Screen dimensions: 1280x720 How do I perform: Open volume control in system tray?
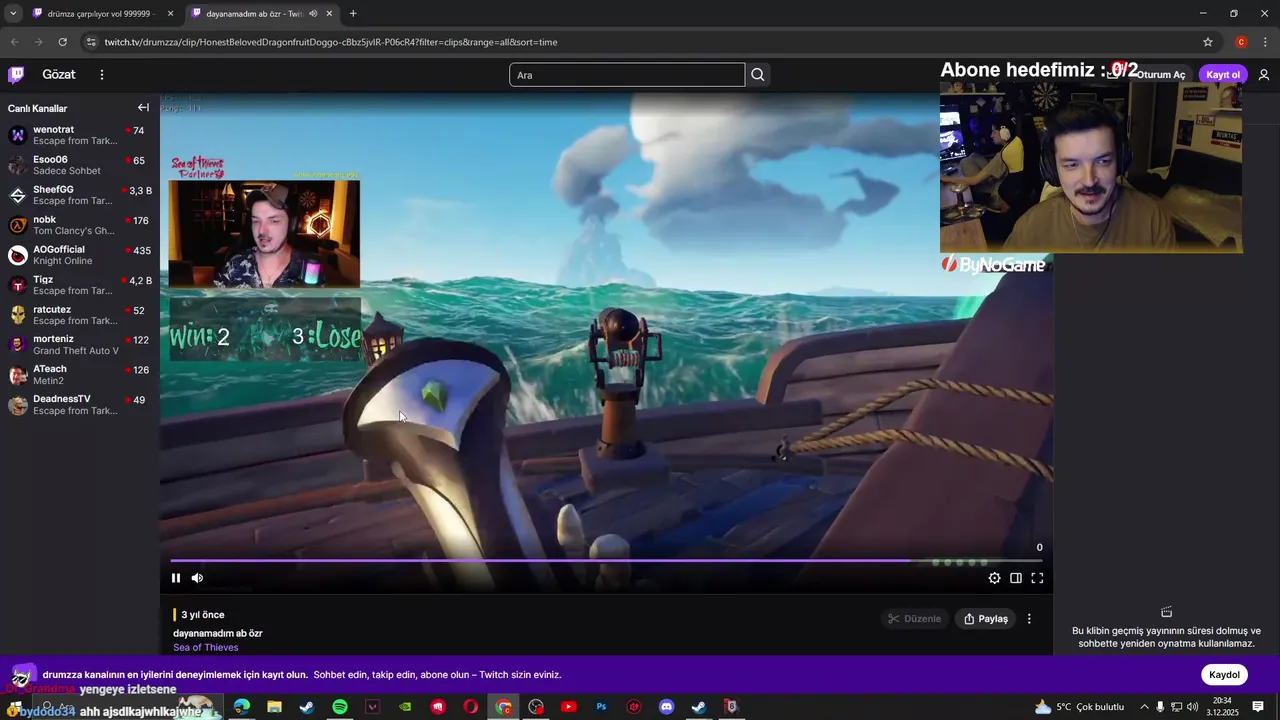pyautogui.click(x=1192, y=707)
